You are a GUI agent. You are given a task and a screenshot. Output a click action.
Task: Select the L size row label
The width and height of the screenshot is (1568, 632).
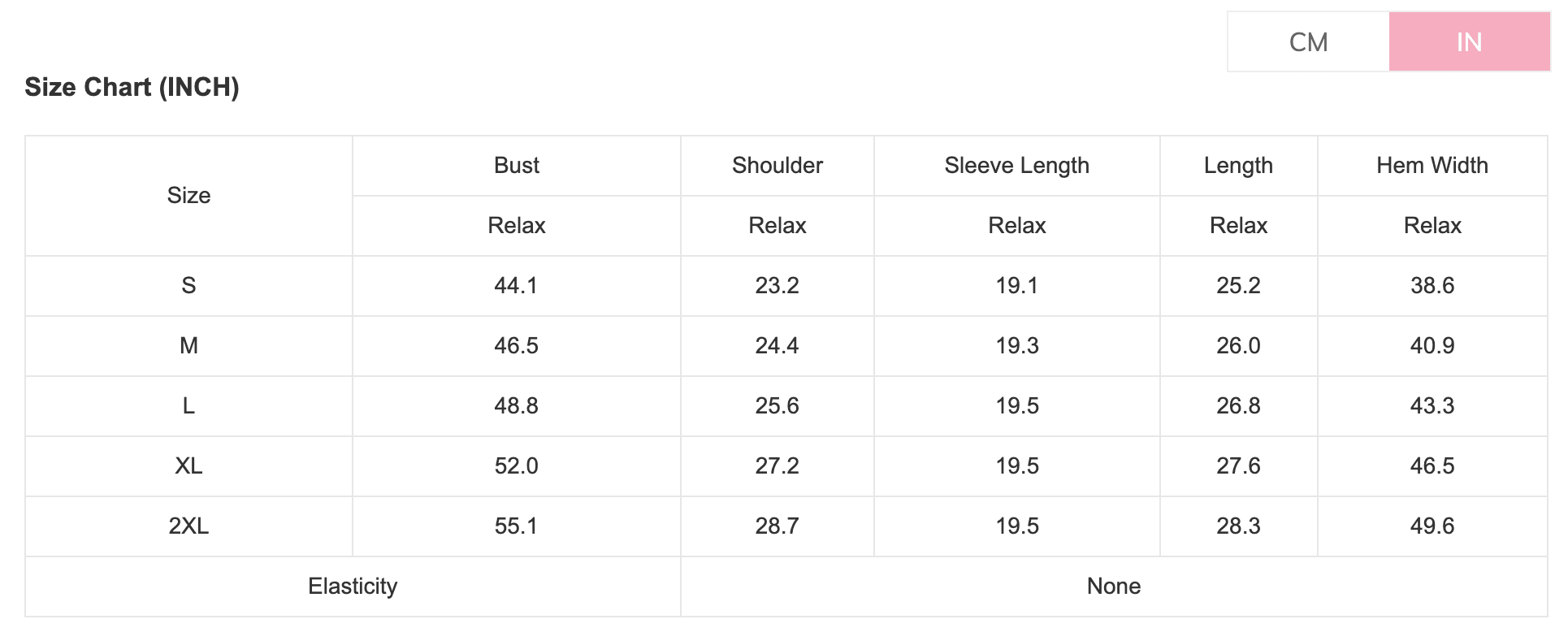click(188, 406)
